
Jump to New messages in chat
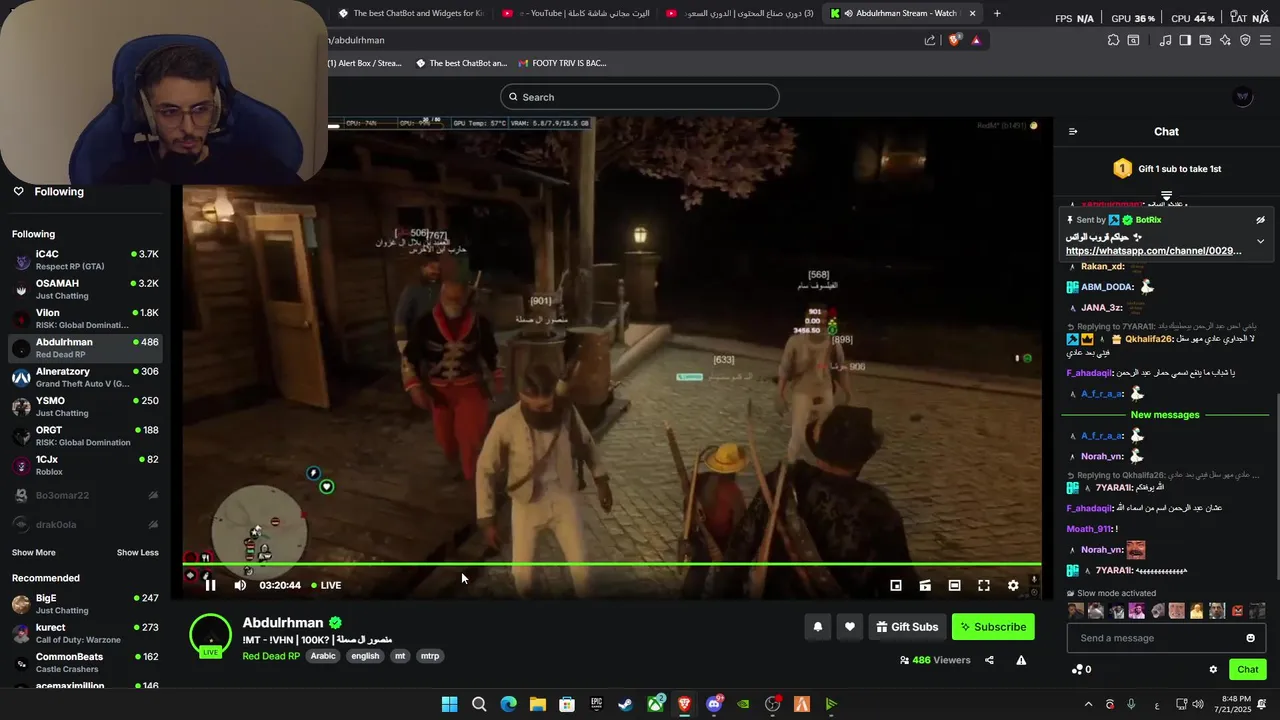(1165, 415)
